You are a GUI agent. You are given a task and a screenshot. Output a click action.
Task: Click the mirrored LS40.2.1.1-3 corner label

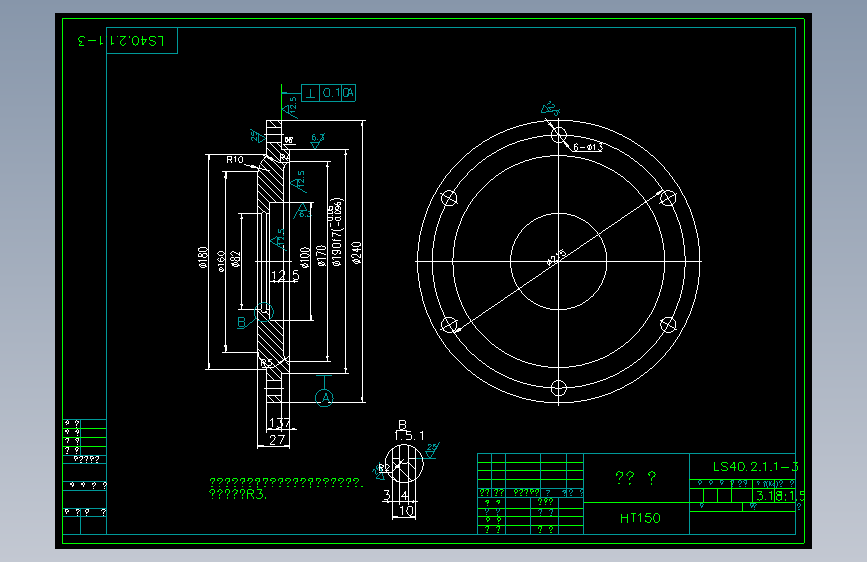[x=121, y=40]
